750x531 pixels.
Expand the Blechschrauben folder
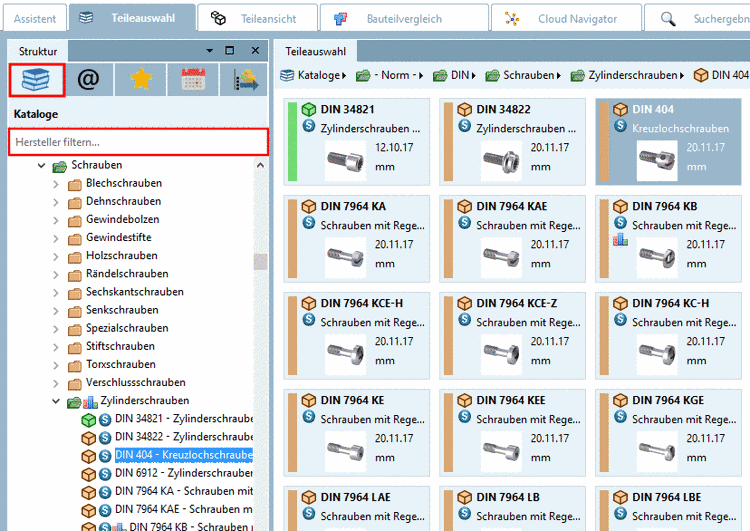click(56, 184)
